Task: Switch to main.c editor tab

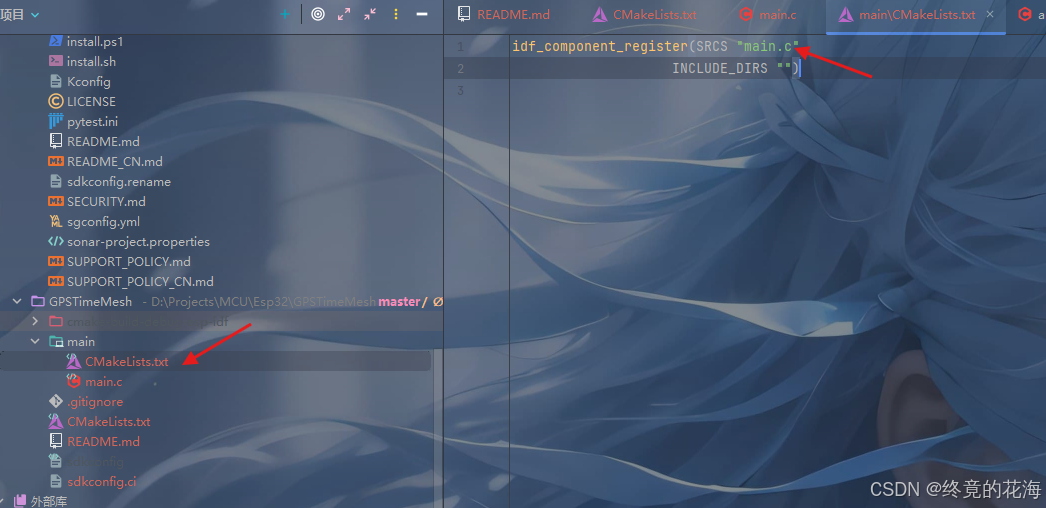Action: click(x=768, y=15)
